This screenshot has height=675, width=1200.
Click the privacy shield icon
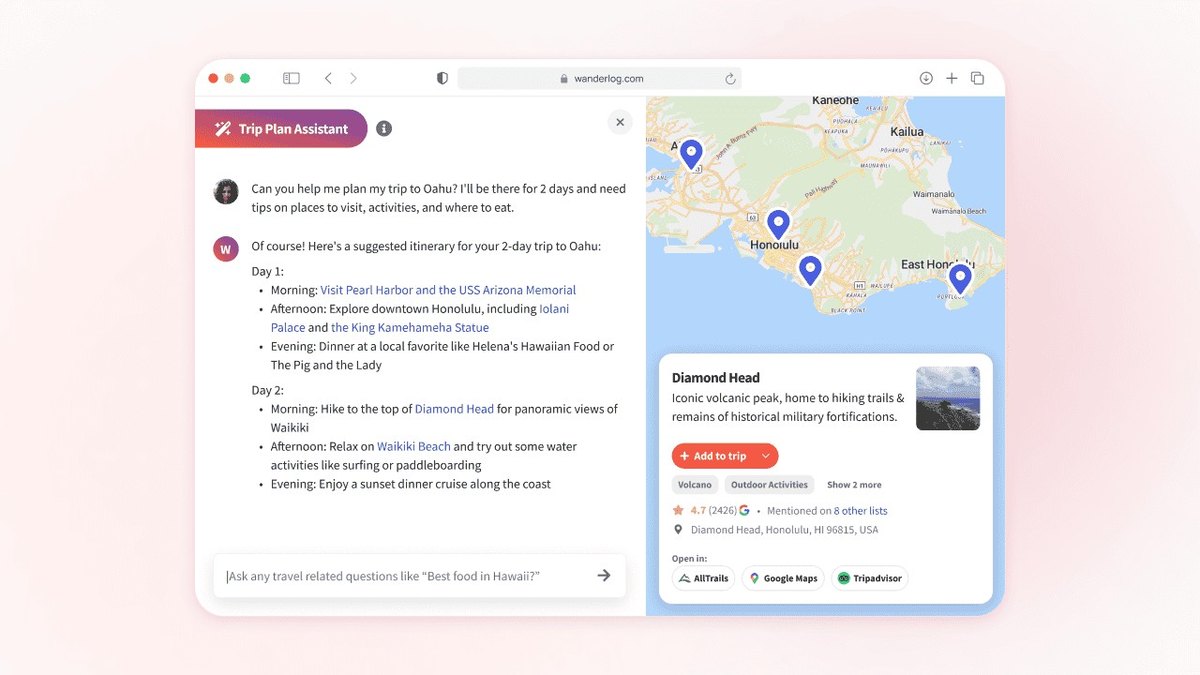tap(442, 78)
